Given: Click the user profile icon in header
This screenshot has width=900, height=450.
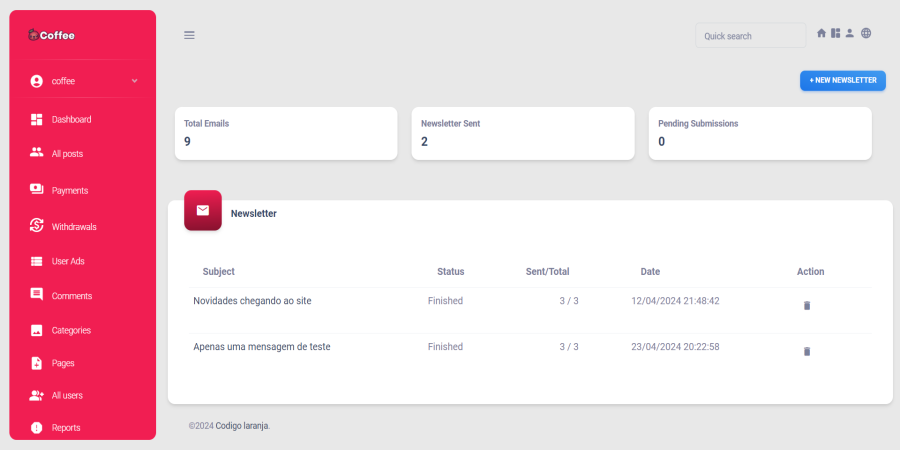Looking at the screenshot, I should pyautogui.click(x=849, y=33).
